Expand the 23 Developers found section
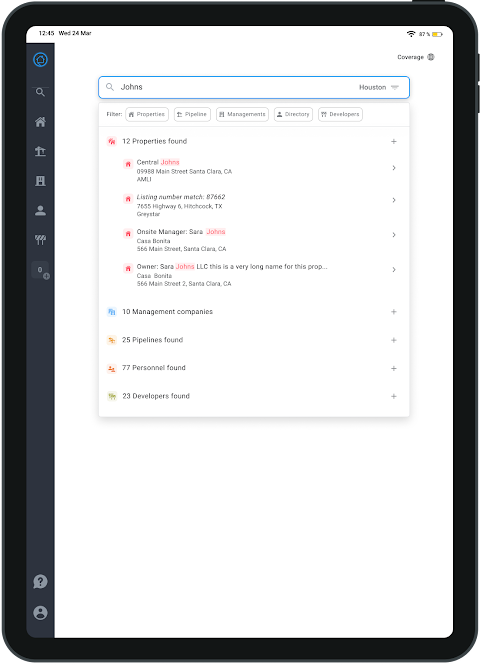The width and height of the screenshot is (480, 665). [393, 397]
